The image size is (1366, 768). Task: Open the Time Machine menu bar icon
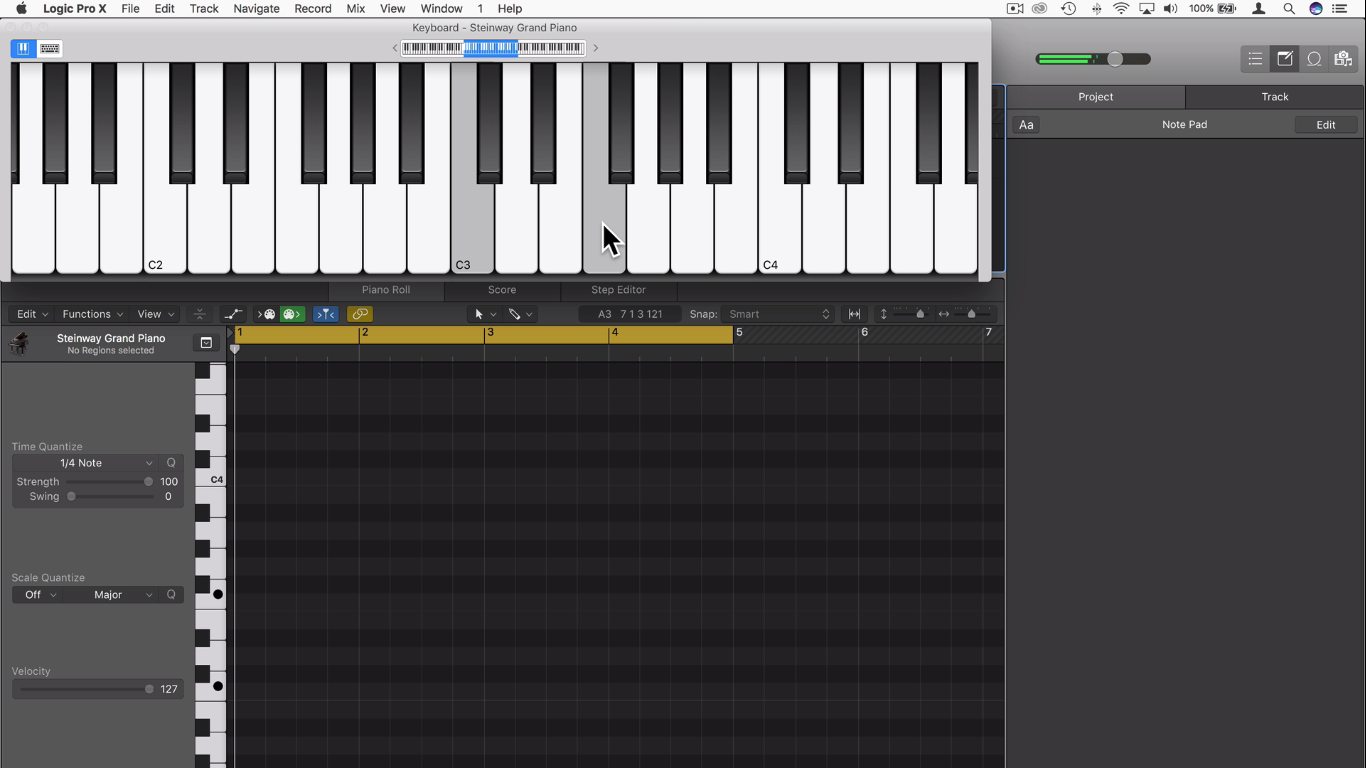click(1068, 9)
